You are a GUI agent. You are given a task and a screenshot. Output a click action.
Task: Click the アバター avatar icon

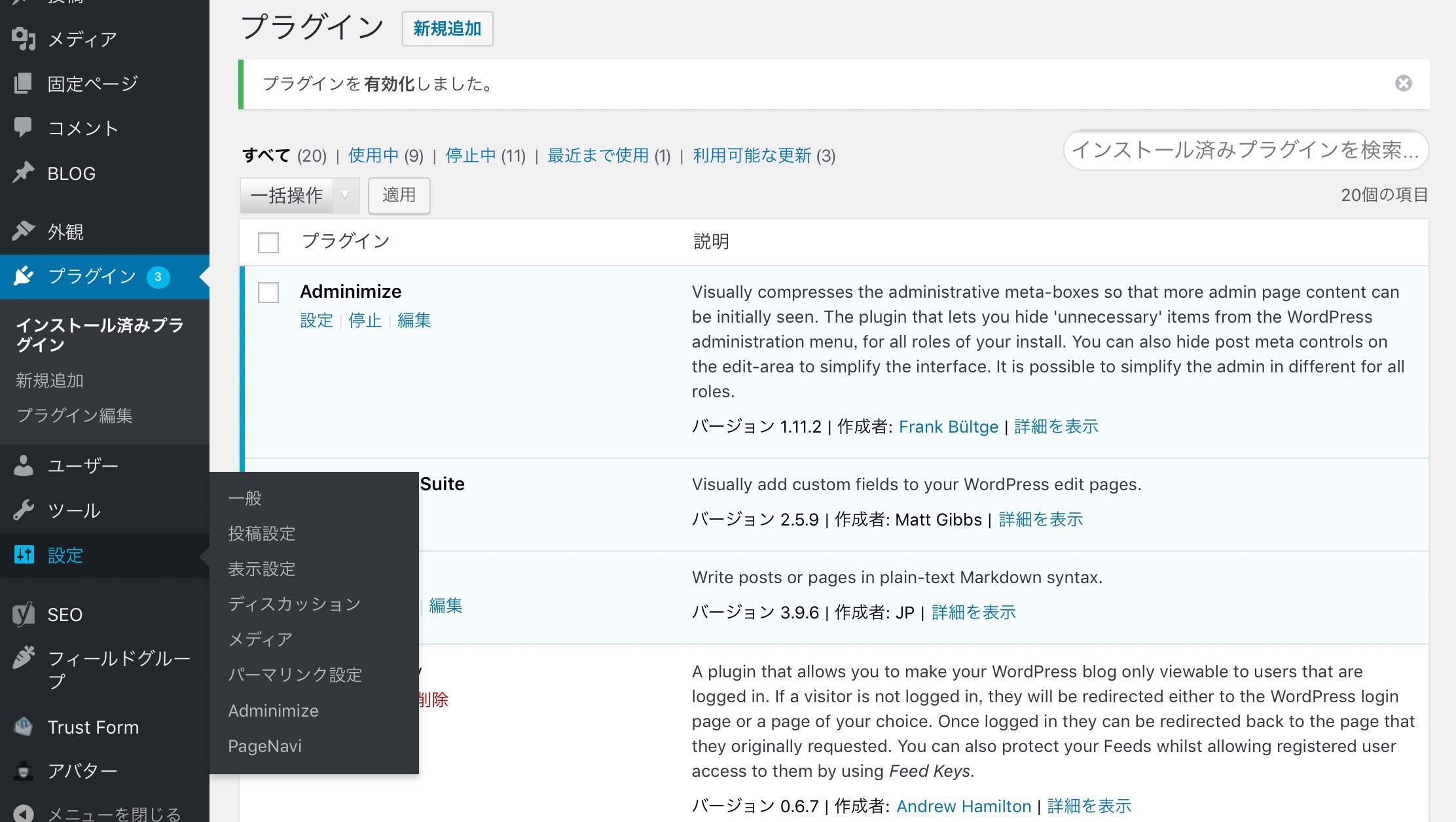coord(24,771)
